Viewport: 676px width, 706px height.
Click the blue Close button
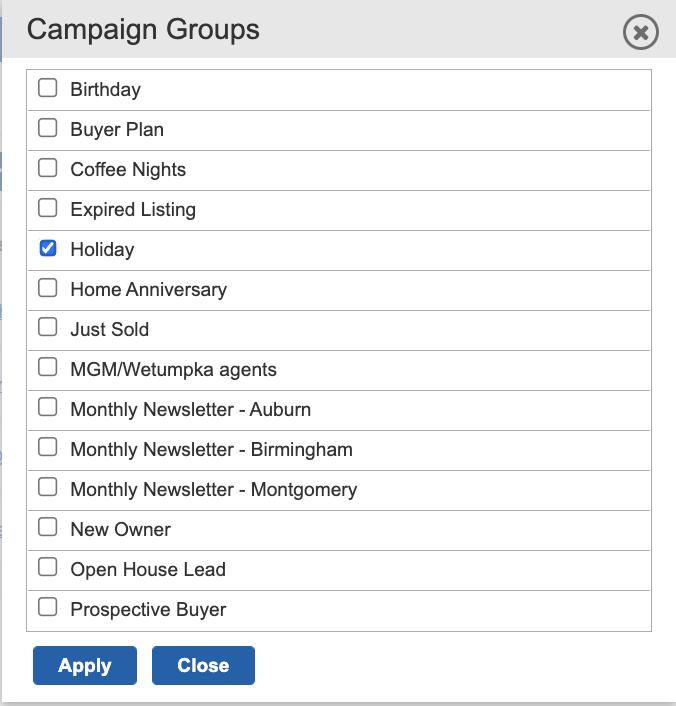(x=203, y=665)
